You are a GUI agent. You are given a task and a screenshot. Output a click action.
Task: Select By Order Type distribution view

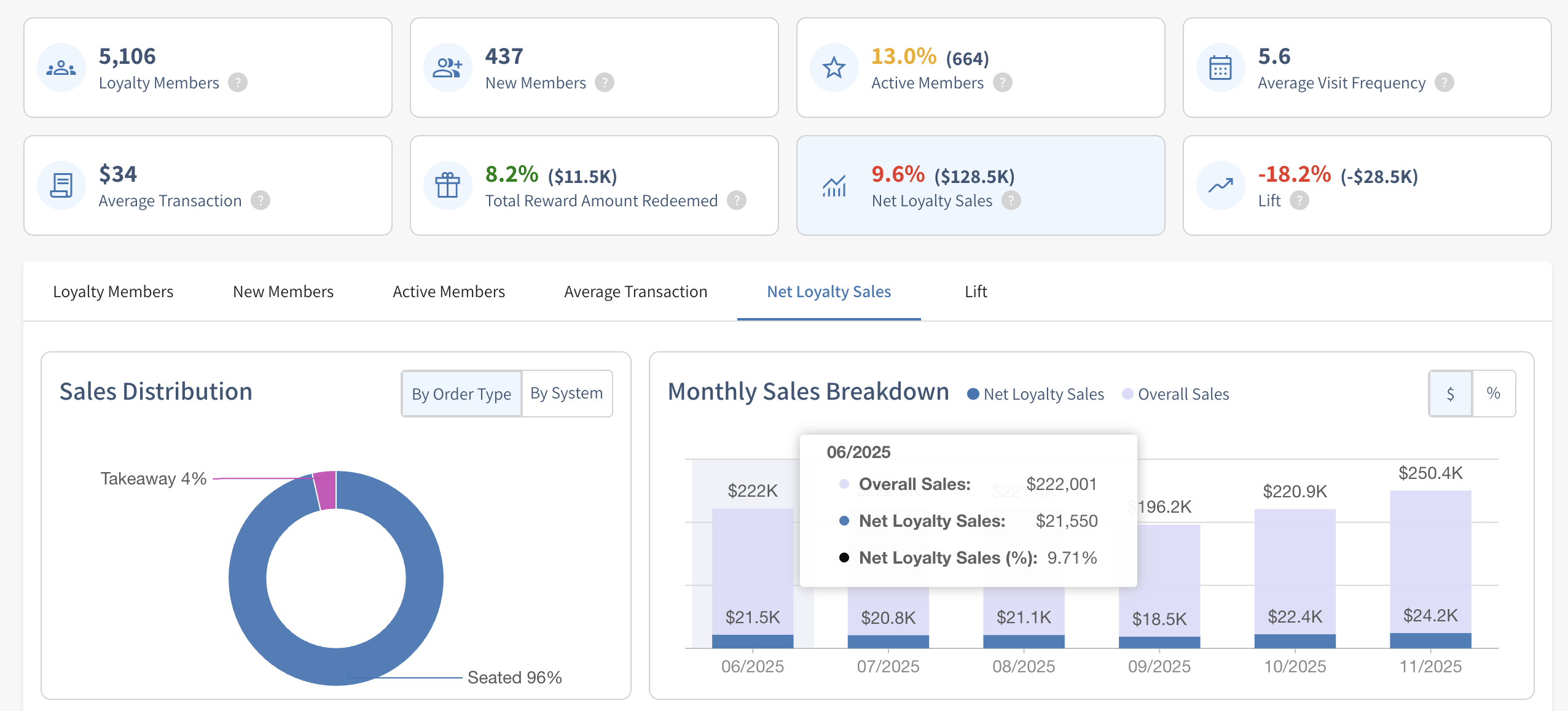click(461, 394)
